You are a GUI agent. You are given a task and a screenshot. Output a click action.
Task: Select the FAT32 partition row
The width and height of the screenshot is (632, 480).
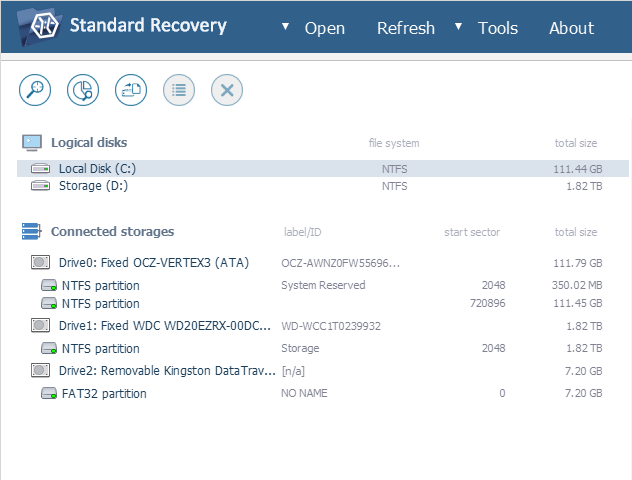tap(104, 393)
